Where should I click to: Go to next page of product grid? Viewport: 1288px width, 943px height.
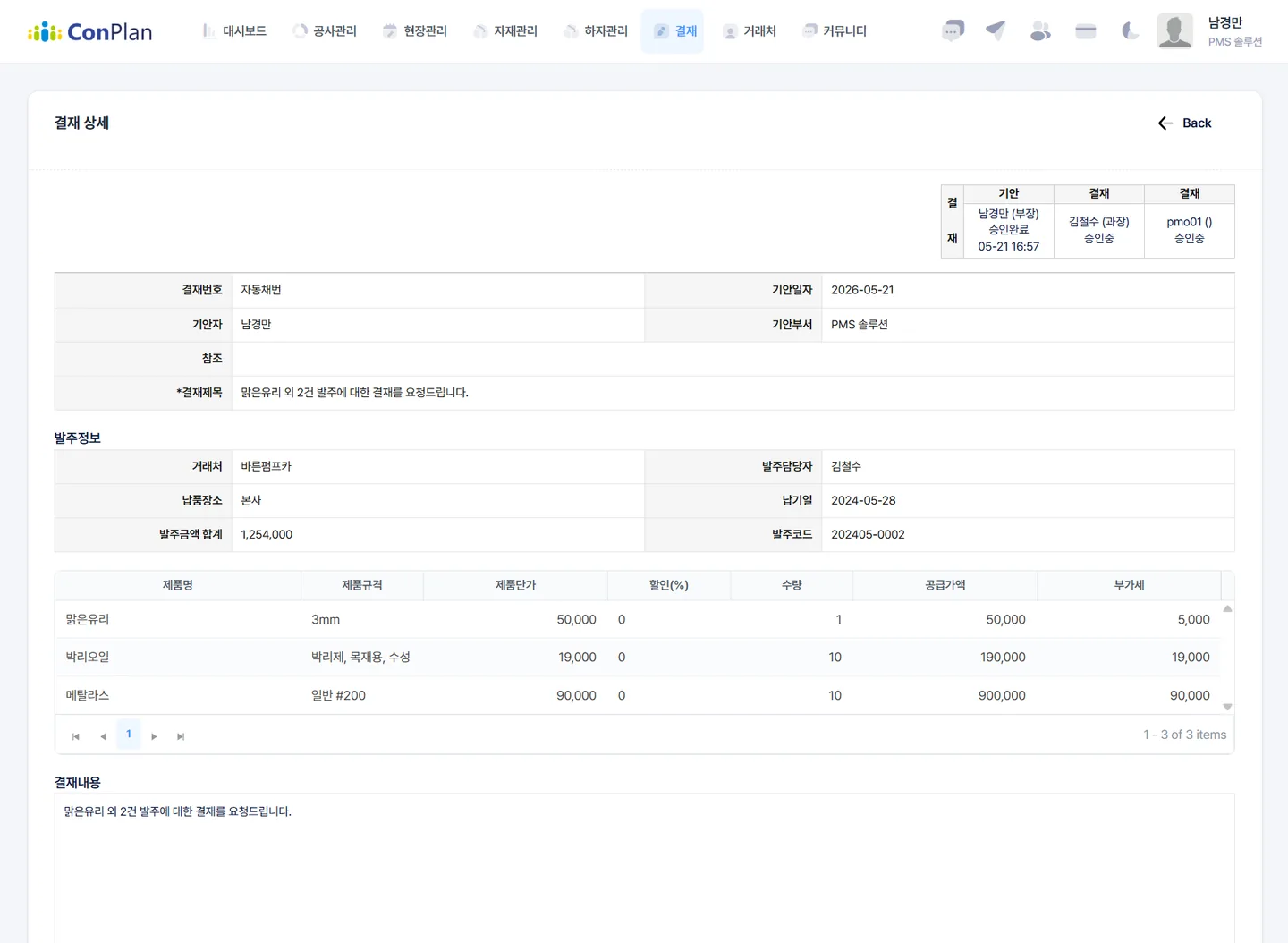click(x=154, y=736)
